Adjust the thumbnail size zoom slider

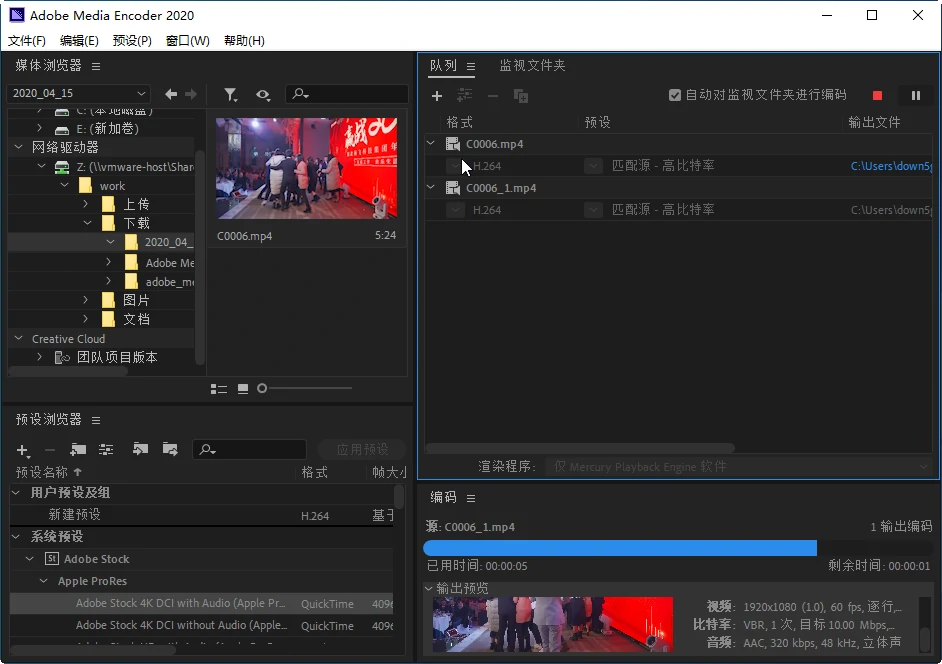point(263,388)
